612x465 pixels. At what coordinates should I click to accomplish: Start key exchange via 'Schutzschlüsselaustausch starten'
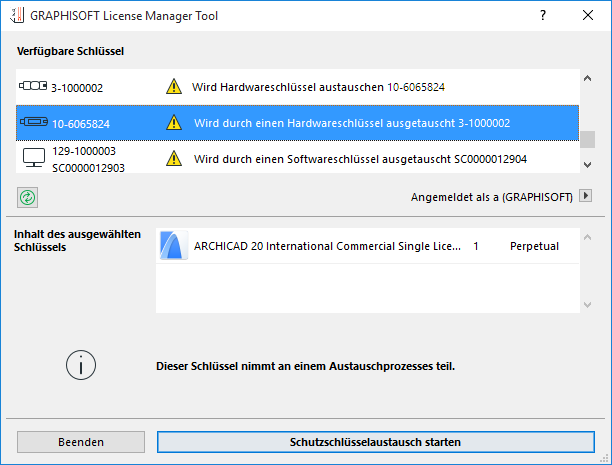point(374,441)
